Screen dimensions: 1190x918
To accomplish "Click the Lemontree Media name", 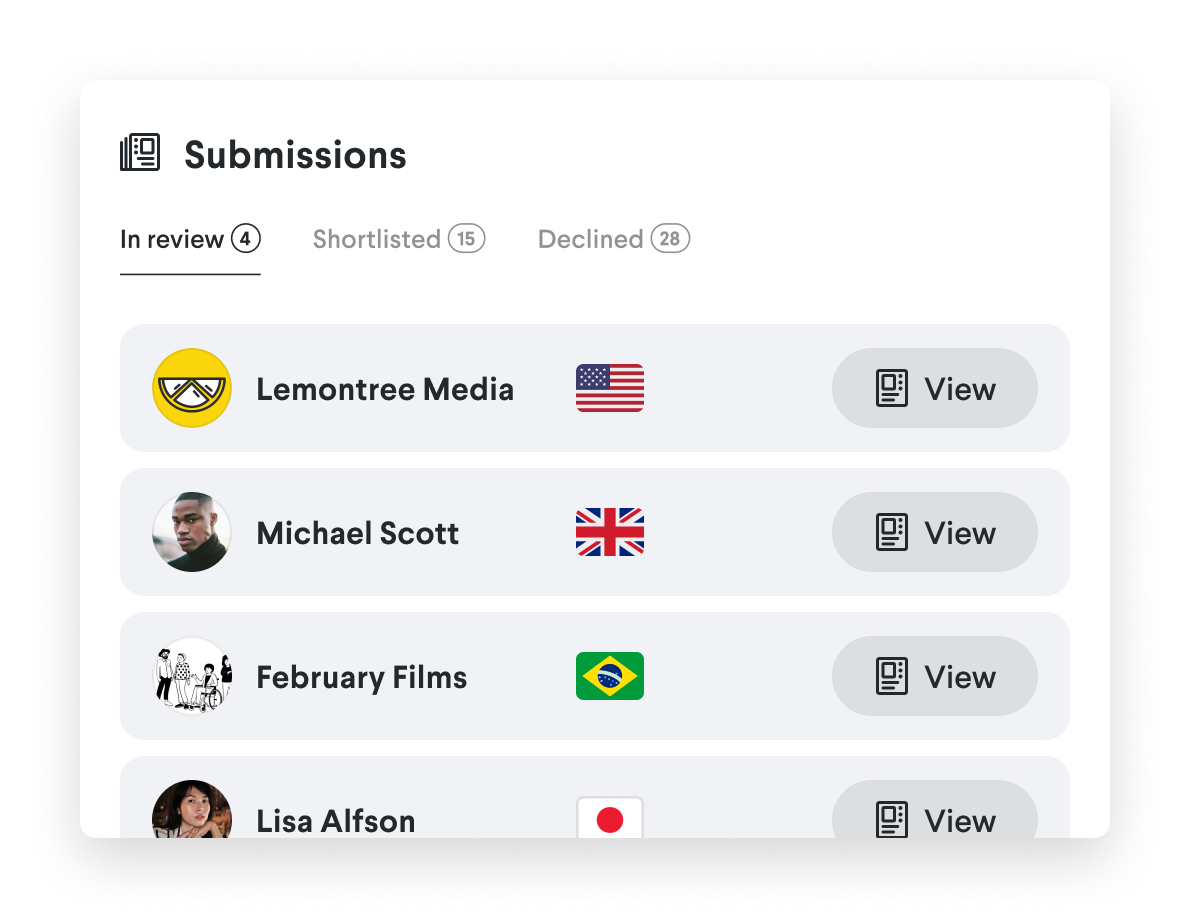I will click(385, 389).
